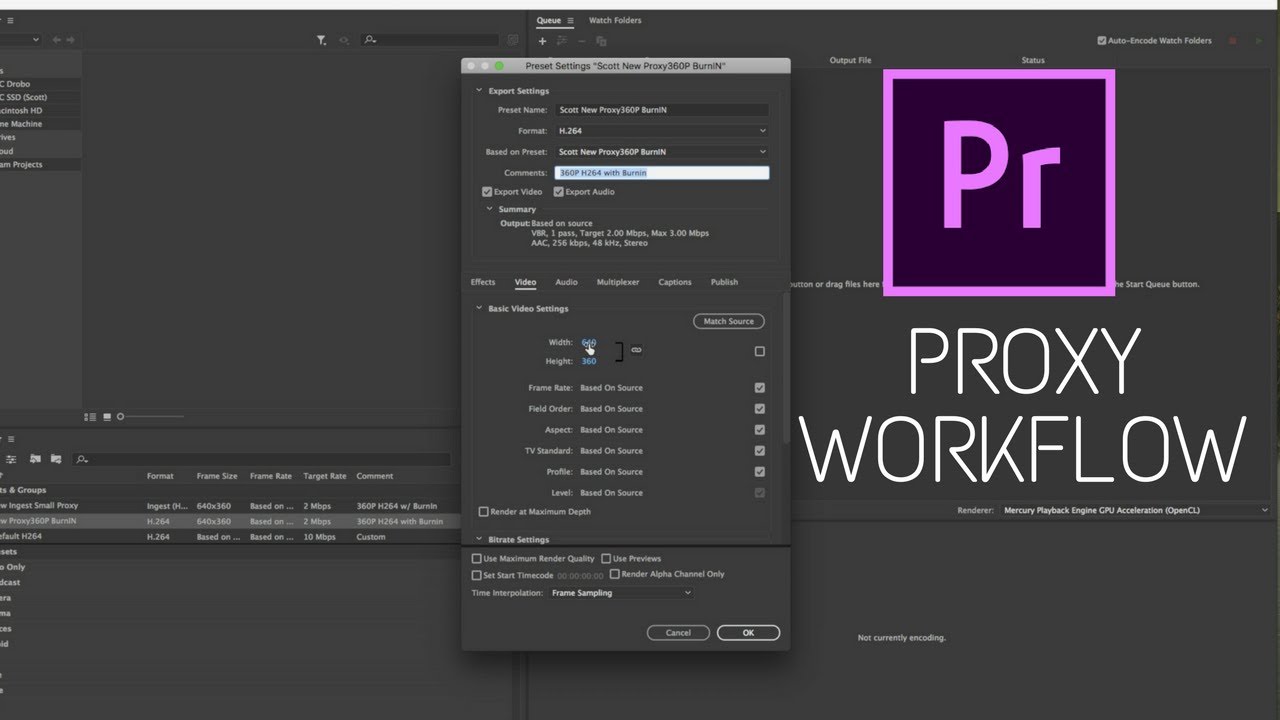Open the Format dropdown showing H.264
1280x720 pixels.
662,131
